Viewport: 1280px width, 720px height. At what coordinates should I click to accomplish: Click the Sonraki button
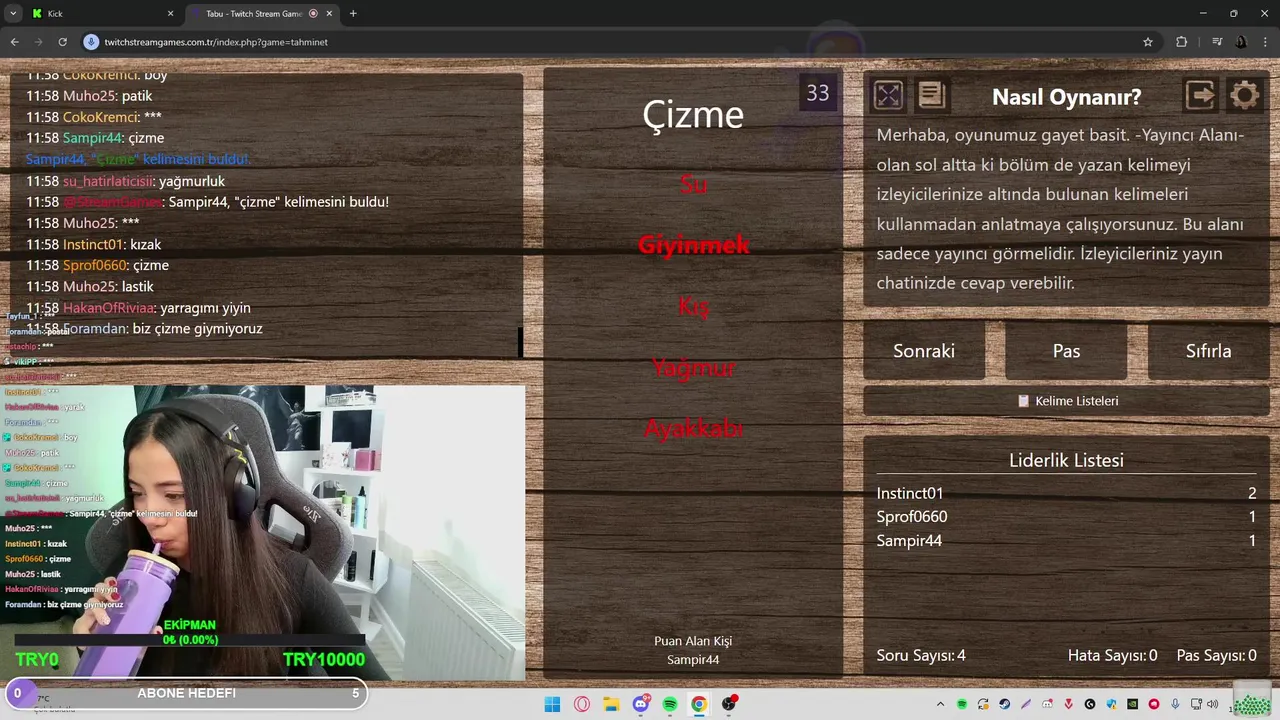pyautogui.click(x=924, y=351)
